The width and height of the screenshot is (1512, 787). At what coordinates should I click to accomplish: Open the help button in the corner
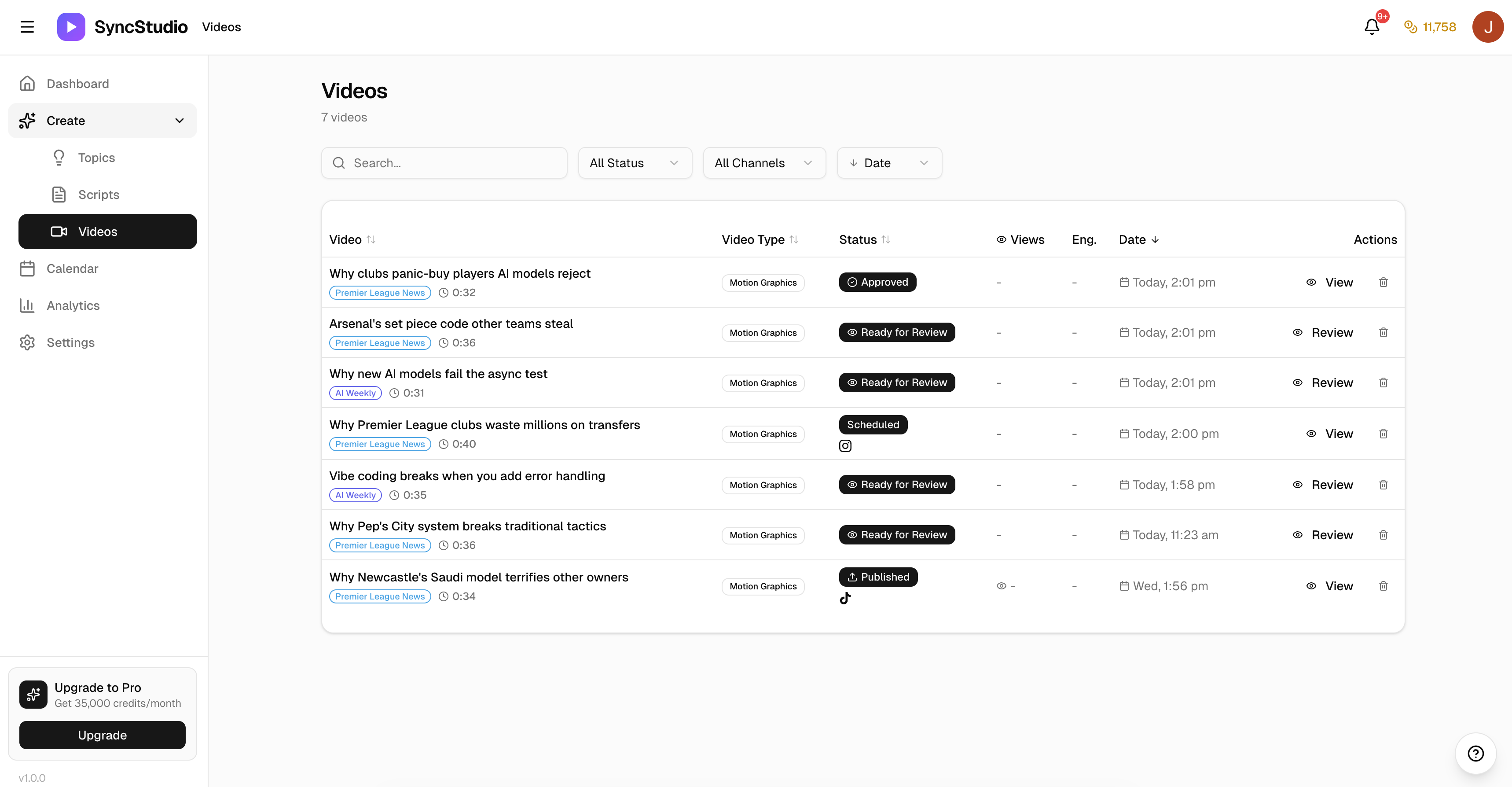[1475, 754]
